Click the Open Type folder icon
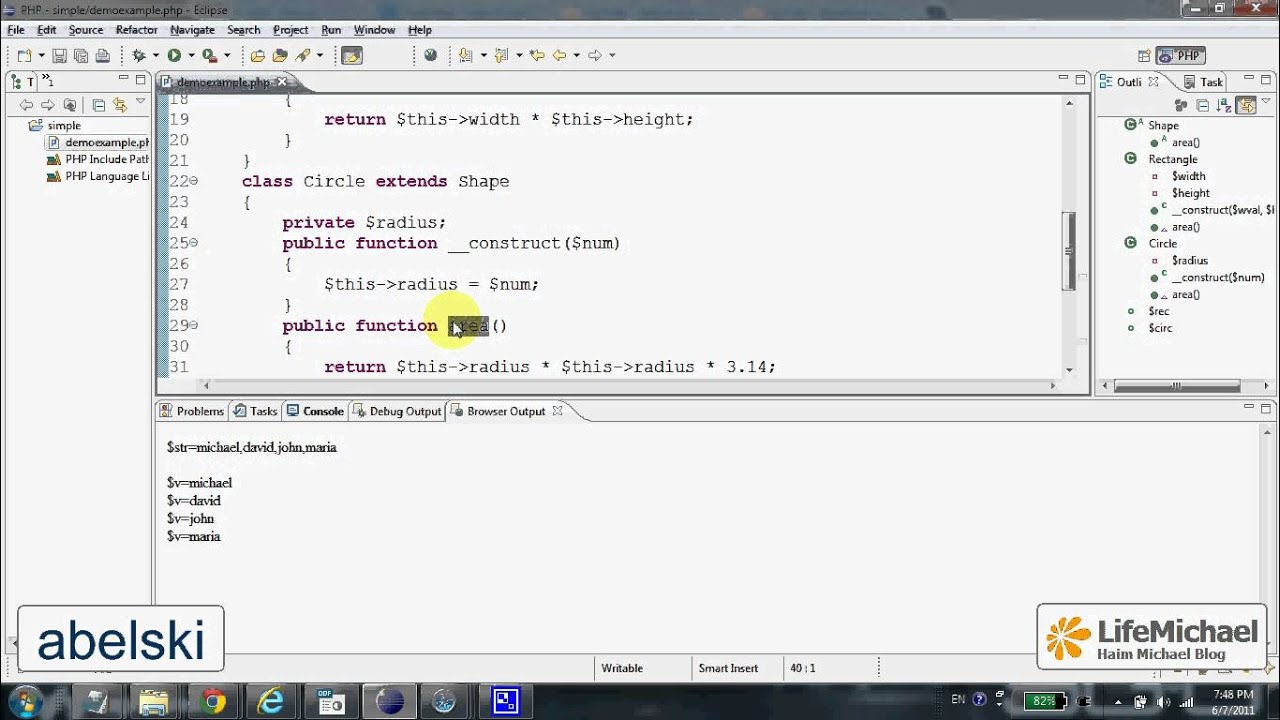1280x720 pixels. (258, 56)
